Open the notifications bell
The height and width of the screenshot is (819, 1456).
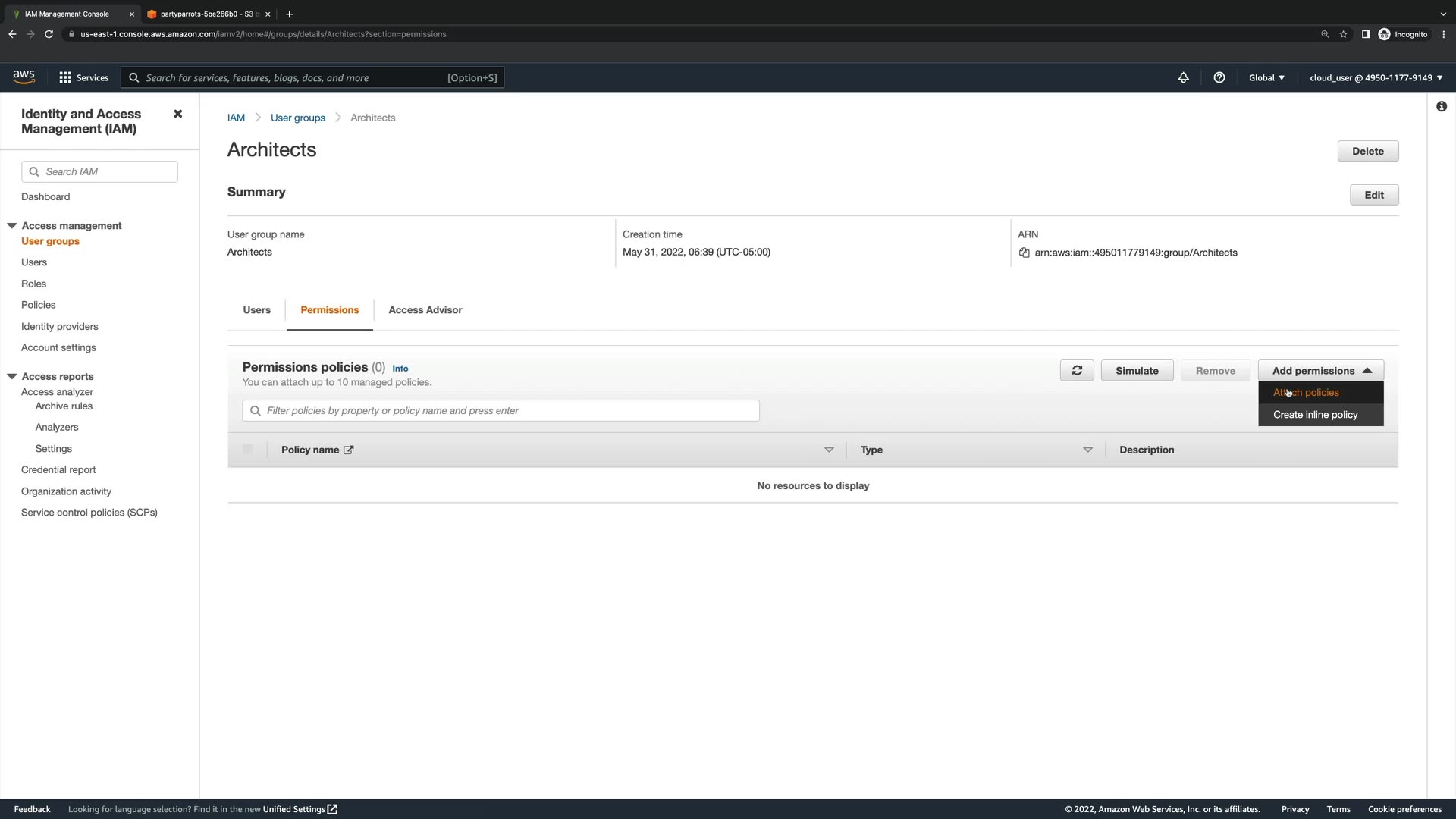click(1183, 77)
